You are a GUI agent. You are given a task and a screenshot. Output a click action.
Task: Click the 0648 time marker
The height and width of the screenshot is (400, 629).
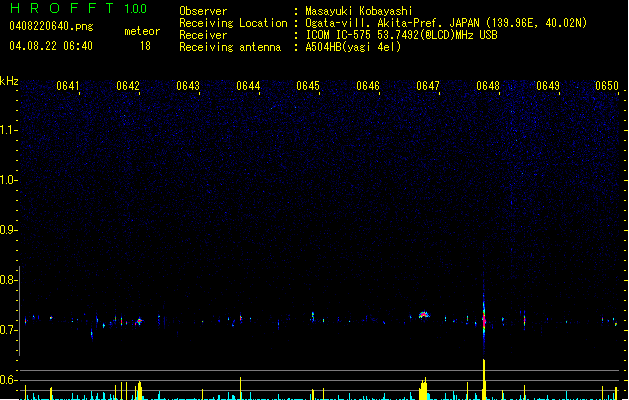click(488, 86)
